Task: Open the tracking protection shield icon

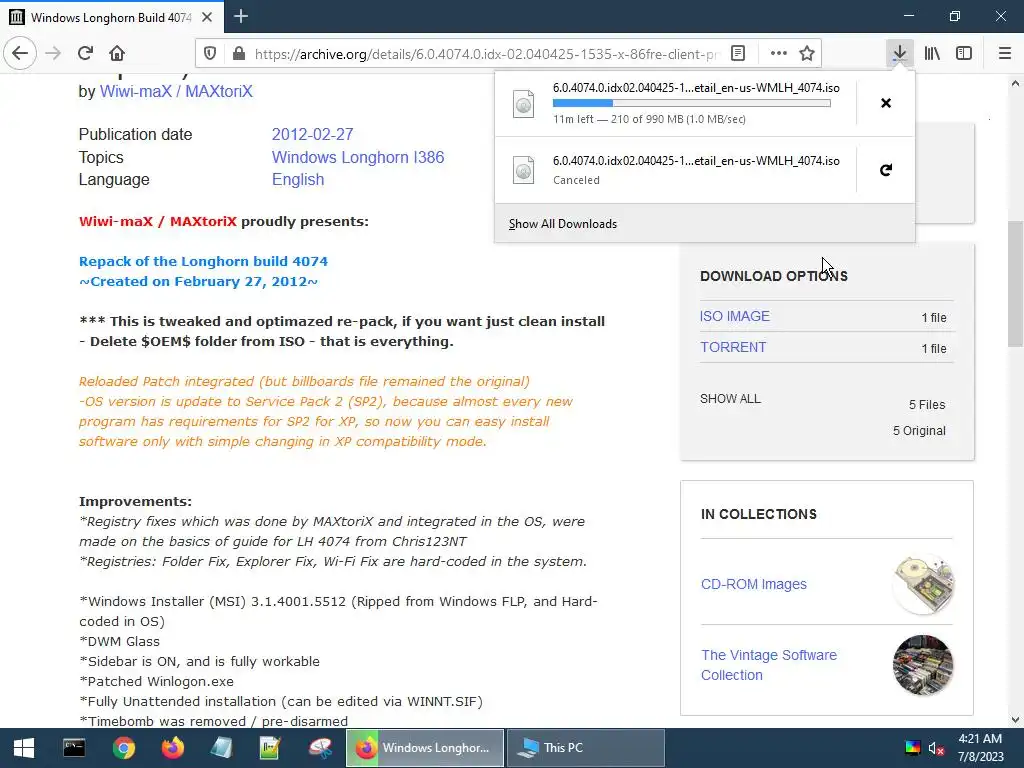Action: [210, 54]
